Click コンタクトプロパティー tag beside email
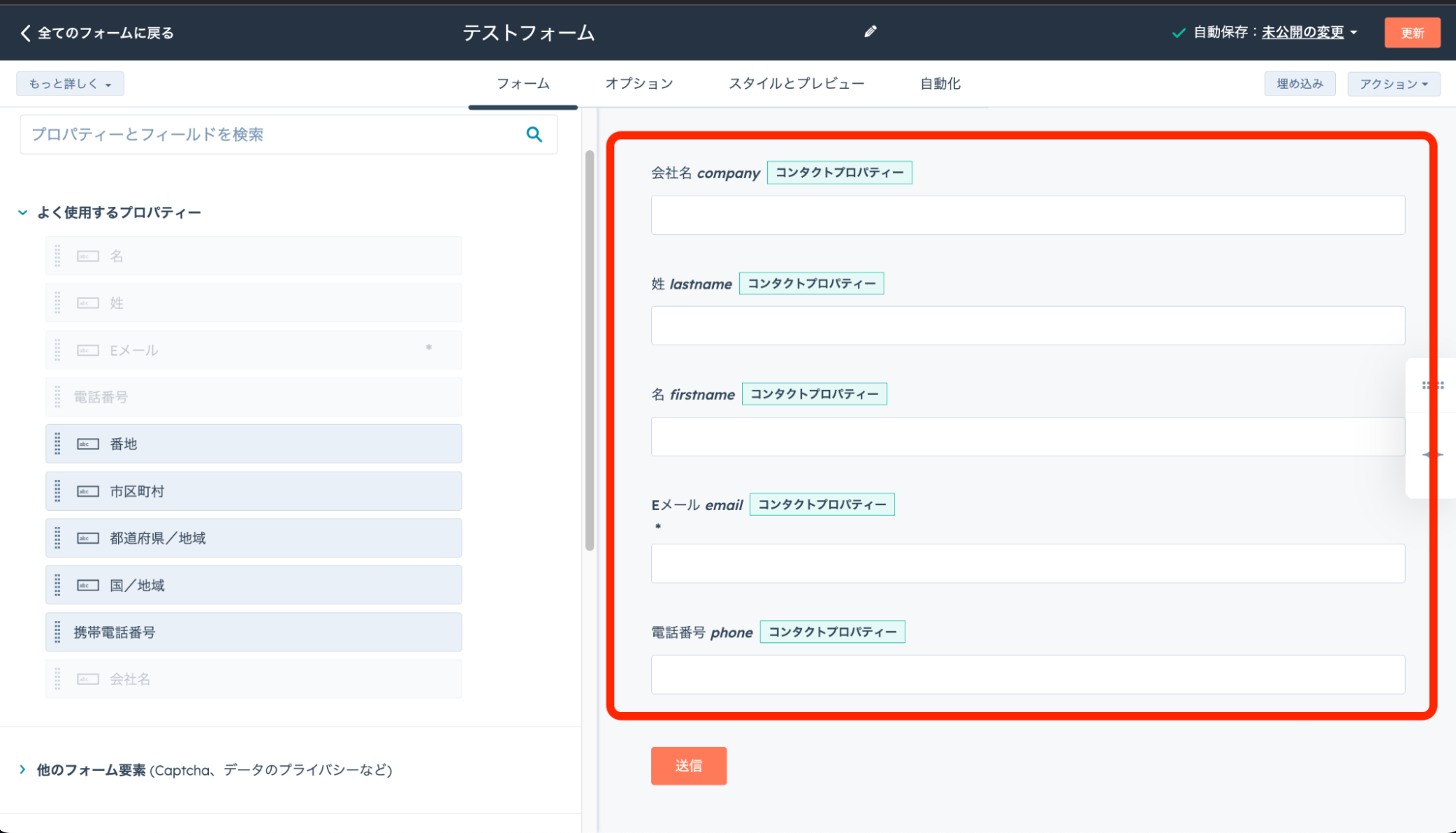Screen dimensions: 1456x833 [822, 504]
